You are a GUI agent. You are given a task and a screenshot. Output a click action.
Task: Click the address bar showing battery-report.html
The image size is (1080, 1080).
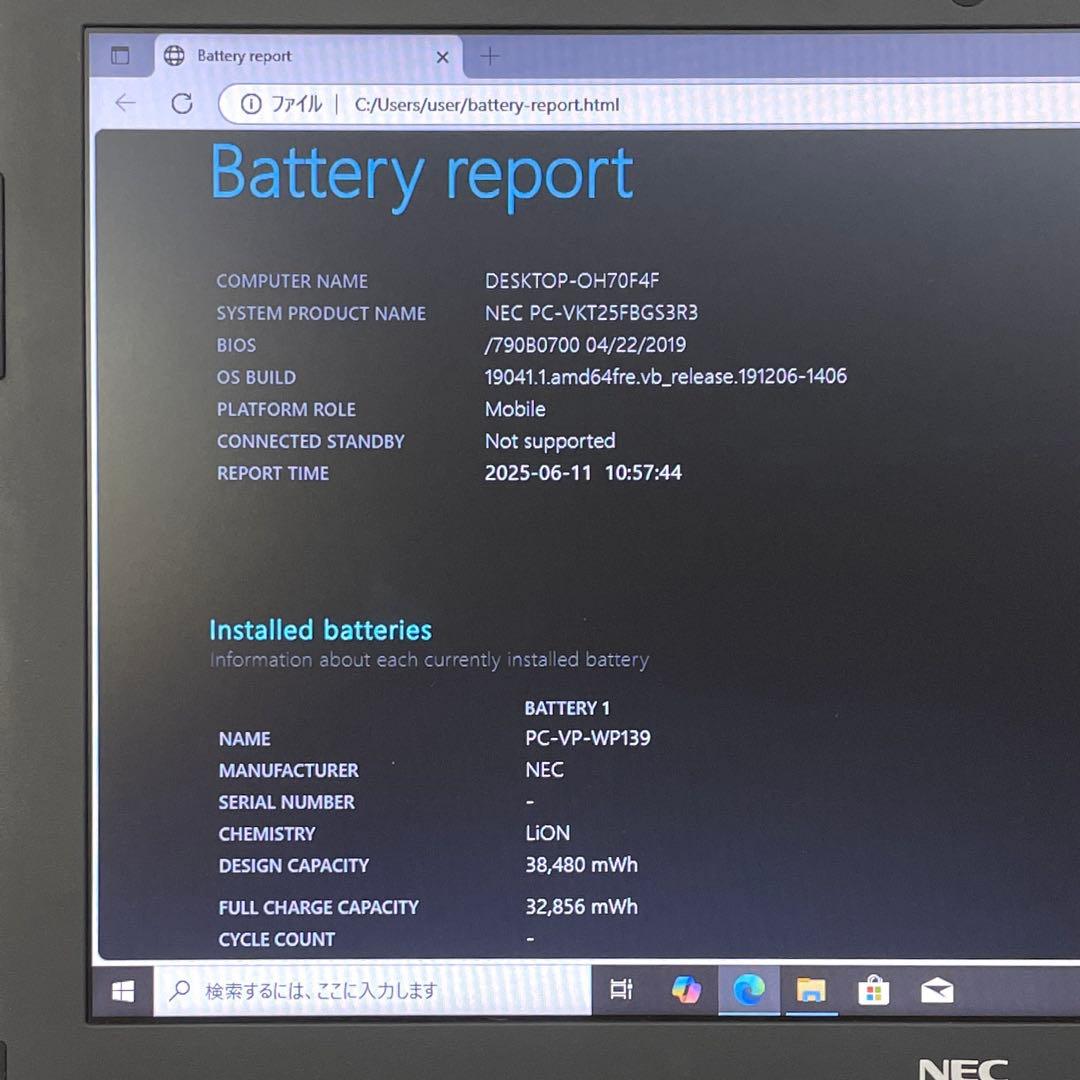(x=485, y=104)
